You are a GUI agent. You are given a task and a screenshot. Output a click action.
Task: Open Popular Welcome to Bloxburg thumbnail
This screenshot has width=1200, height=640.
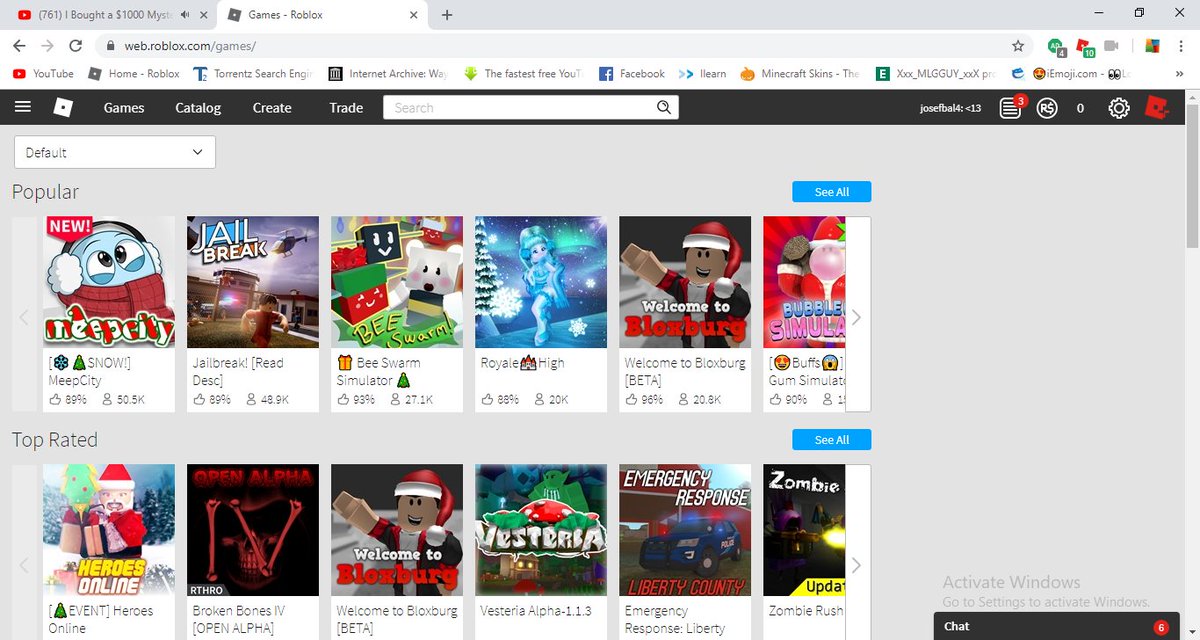pos(685,282)
